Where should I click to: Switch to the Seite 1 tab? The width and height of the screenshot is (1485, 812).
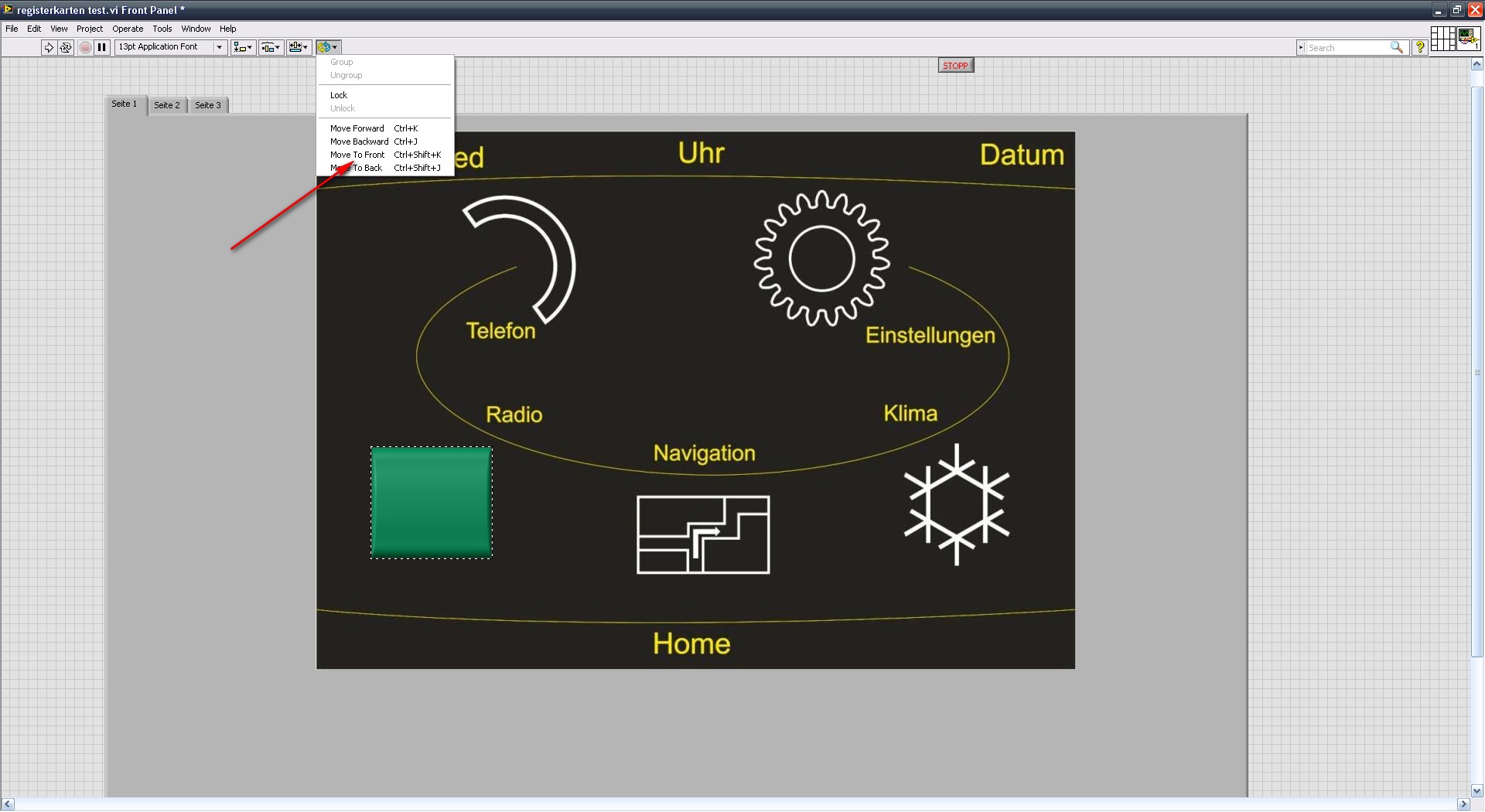(x=125, y=104)
